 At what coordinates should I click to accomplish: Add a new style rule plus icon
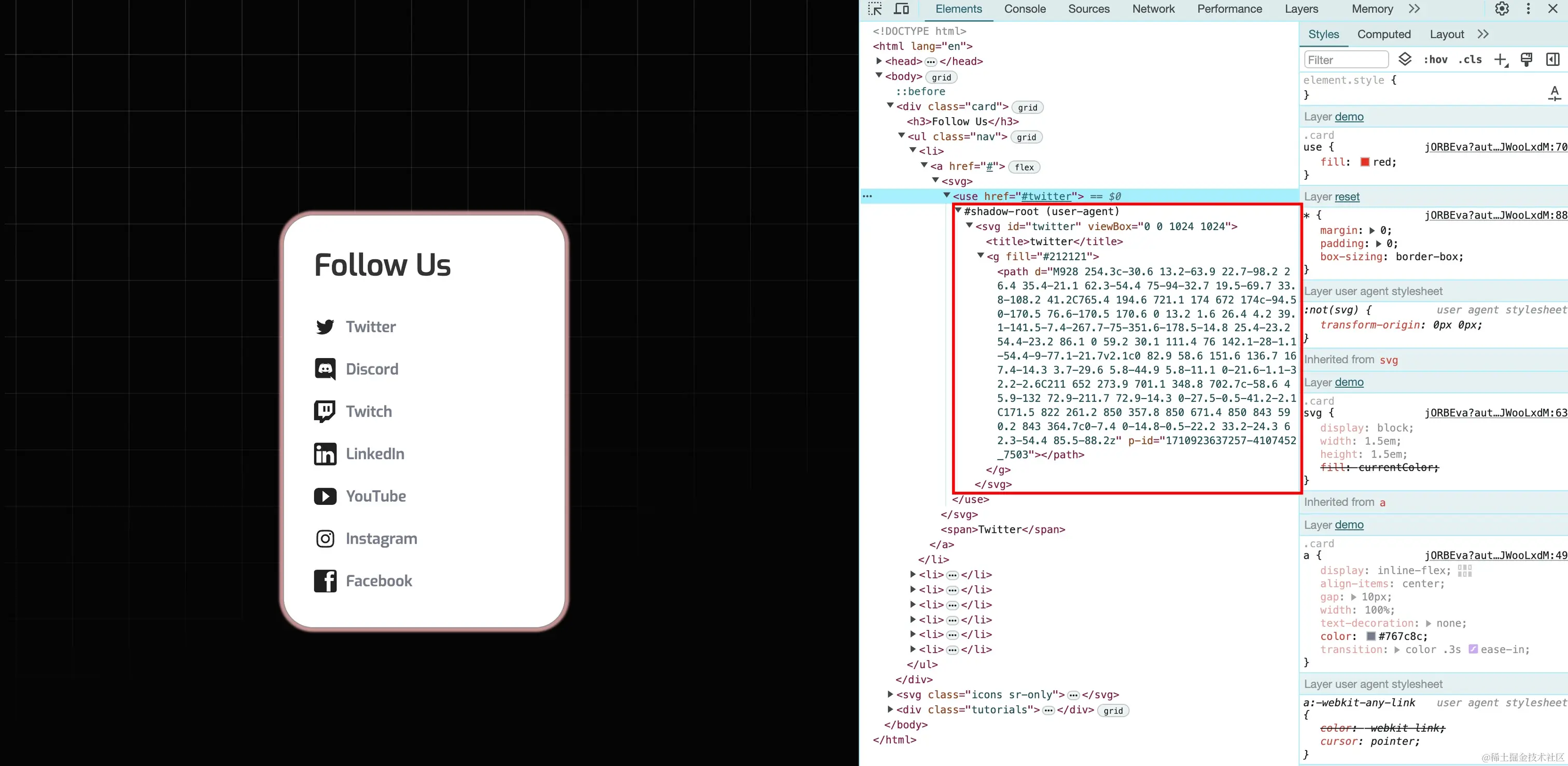pos(1501,60)
